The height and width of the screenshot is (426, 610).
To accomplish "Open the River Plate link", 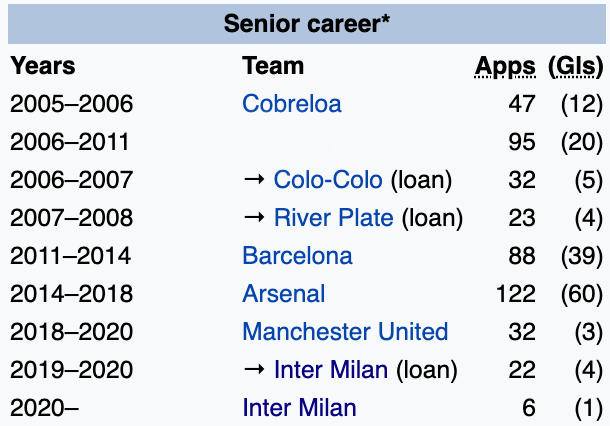I will [x=333, y=218].
